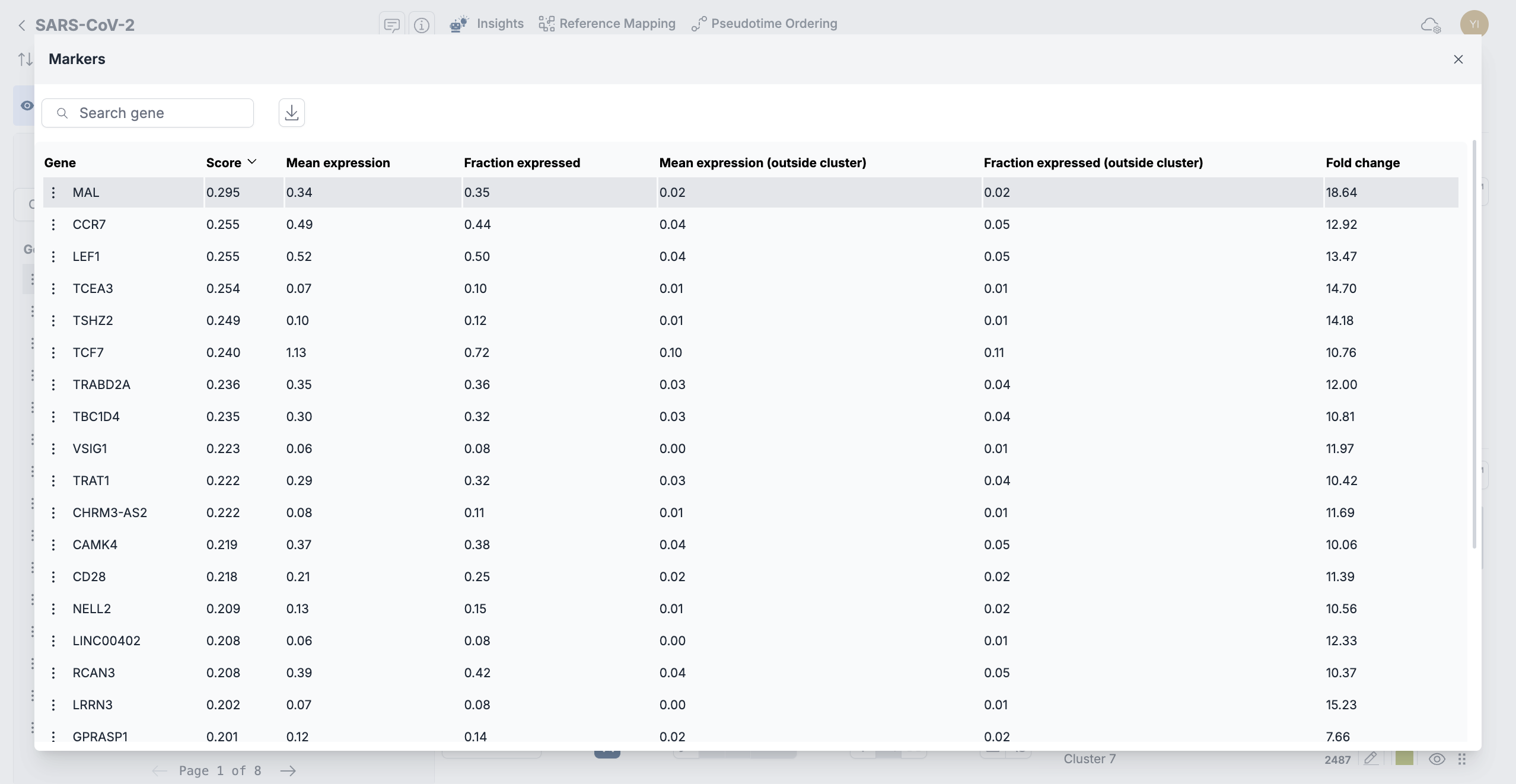This screenshot has height=784, width=1516.
Task: Sort by Fold change column header
Action: coord(1362,162)
